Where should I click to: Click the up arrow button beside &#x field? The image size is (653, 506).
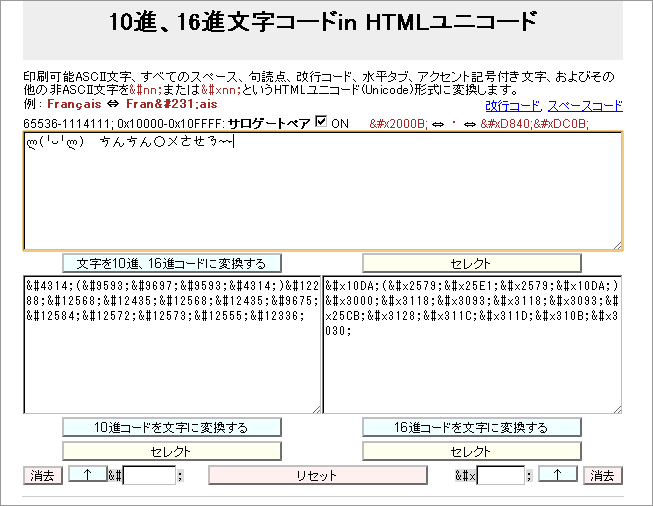(558, 474)
